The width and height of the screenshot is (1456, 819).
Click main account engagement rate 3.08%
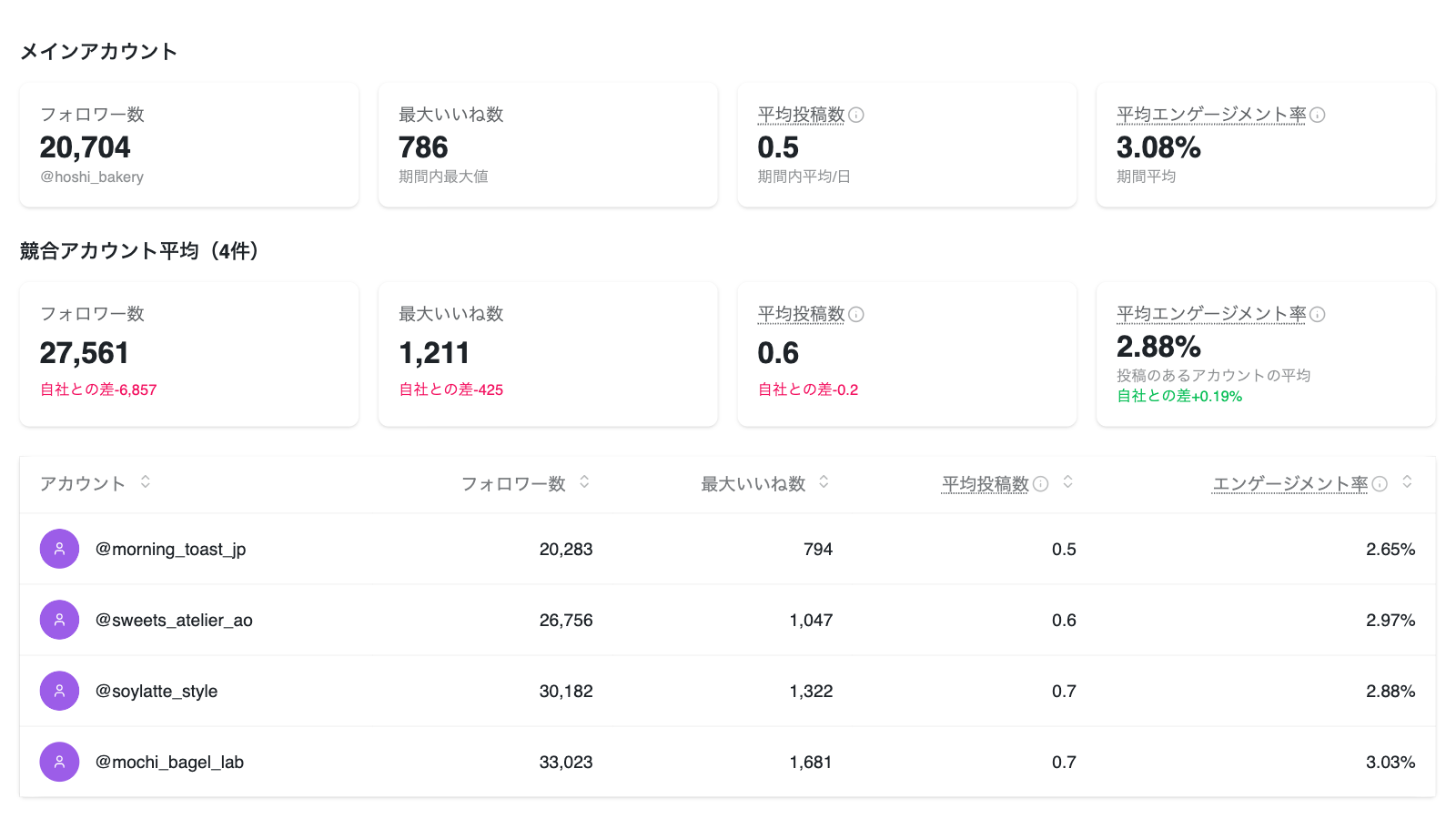click(1158, 147)
